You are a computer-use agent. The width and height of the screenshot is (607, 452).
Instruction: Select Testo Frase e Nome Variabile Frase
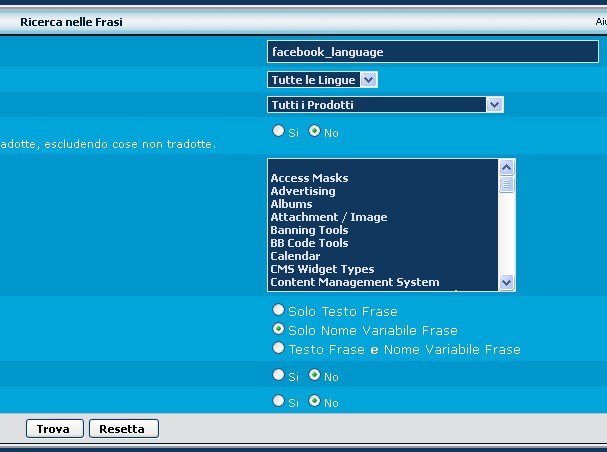click(x=279, y=348)
